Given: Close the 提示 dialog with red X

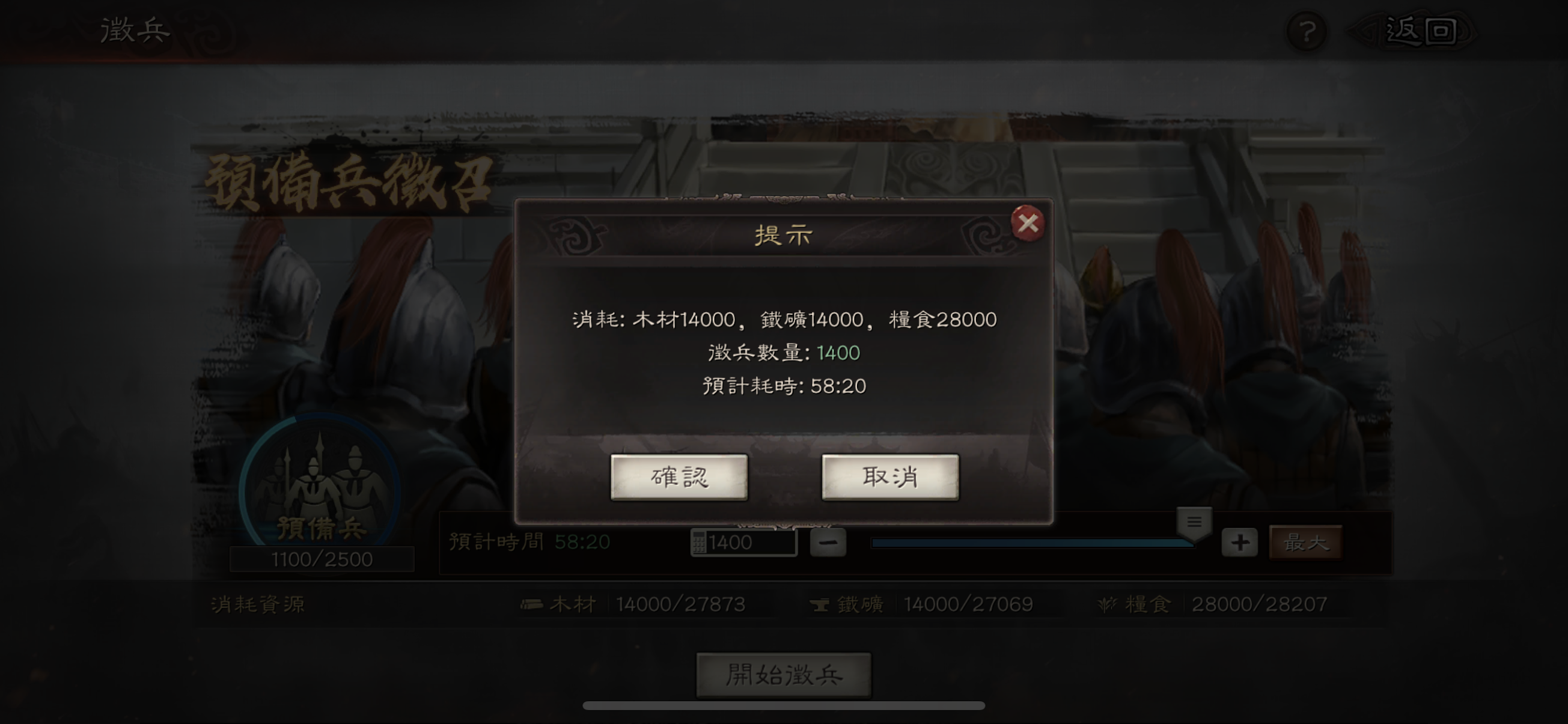Looking at the screenshot, I should tap(1028, 224).
